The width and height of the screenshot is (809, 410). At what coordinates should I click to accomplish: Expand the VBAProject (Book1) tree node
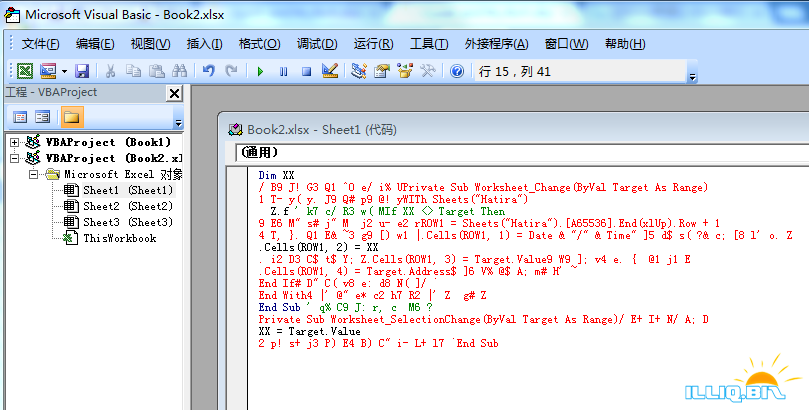[14, 142]
